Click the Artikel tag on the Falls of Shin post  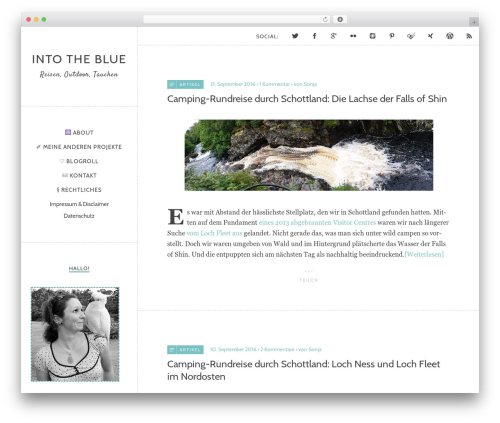pos(190,84)
